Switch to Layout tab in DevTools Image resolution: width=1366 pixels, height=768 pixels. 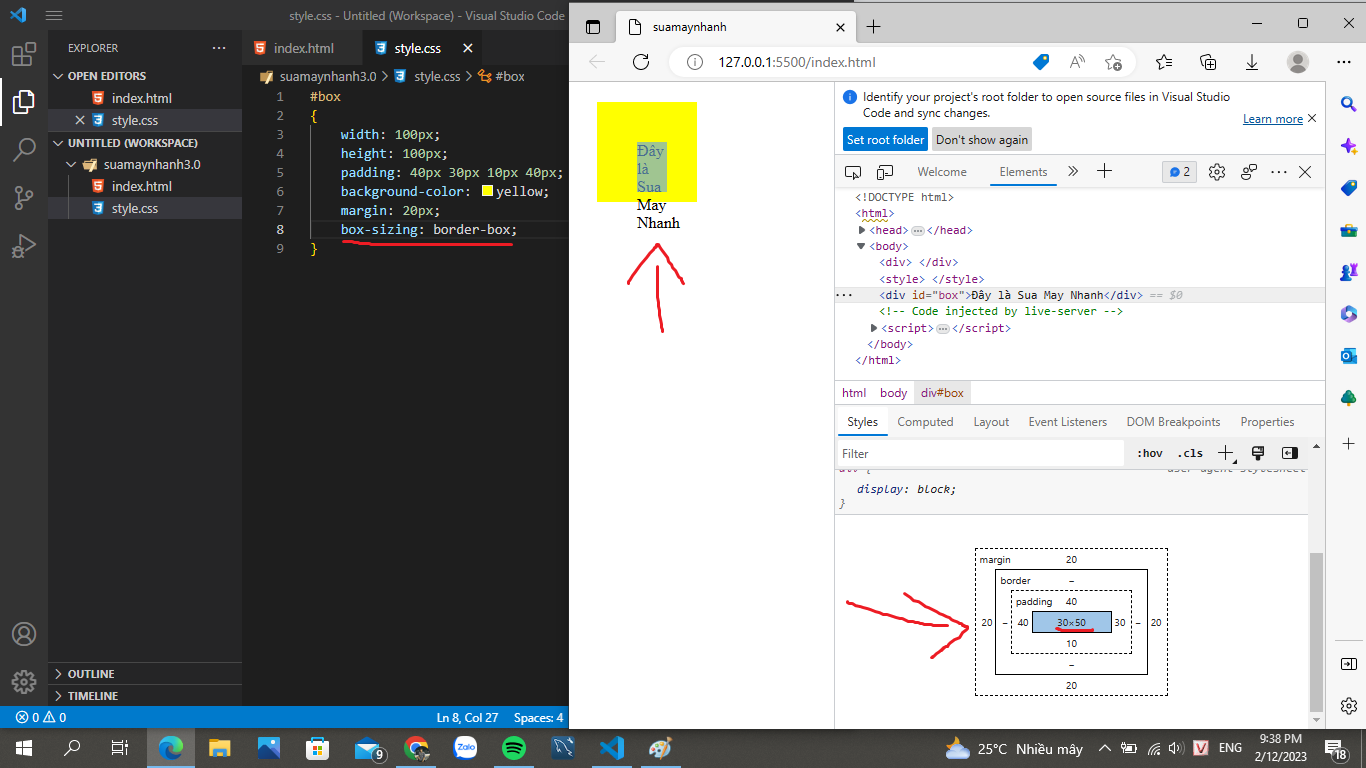pos(991,422)
